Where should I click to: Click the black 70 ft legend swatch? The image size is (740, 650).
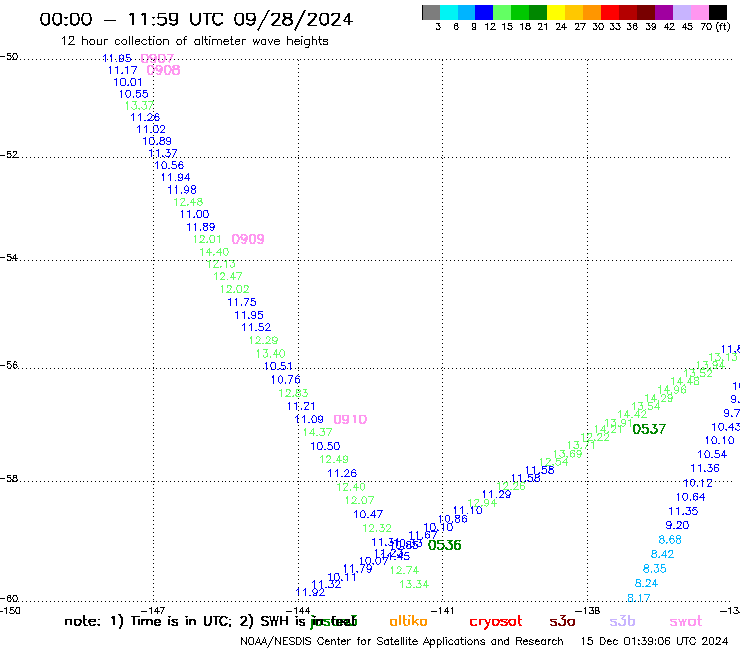tap(718, 12)
